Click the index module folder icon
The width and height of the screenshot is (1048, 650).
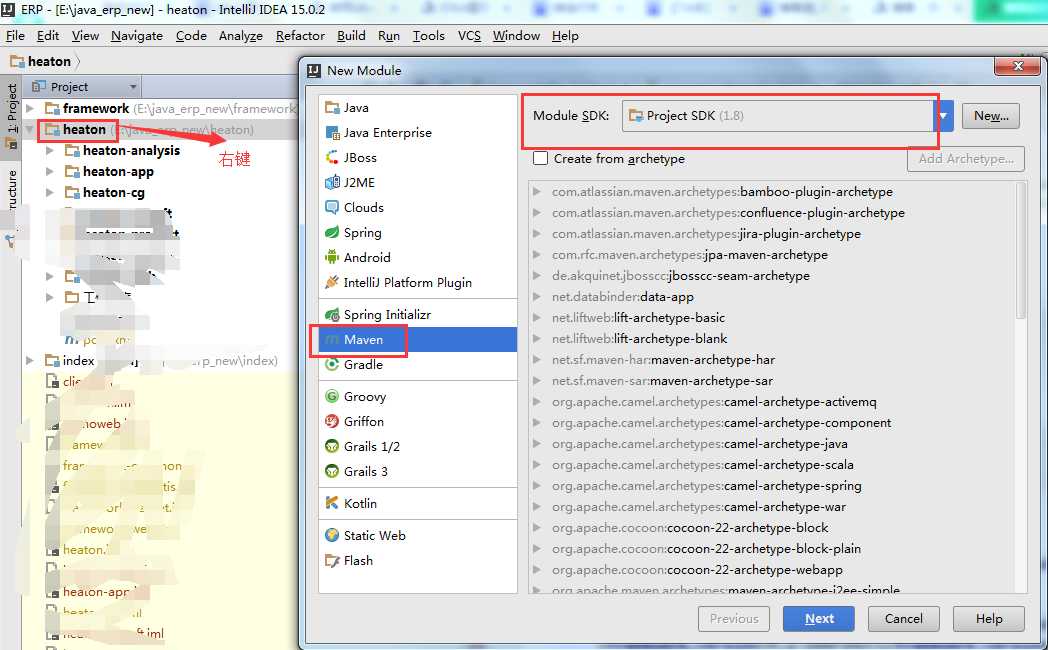[x=52, y=361]
